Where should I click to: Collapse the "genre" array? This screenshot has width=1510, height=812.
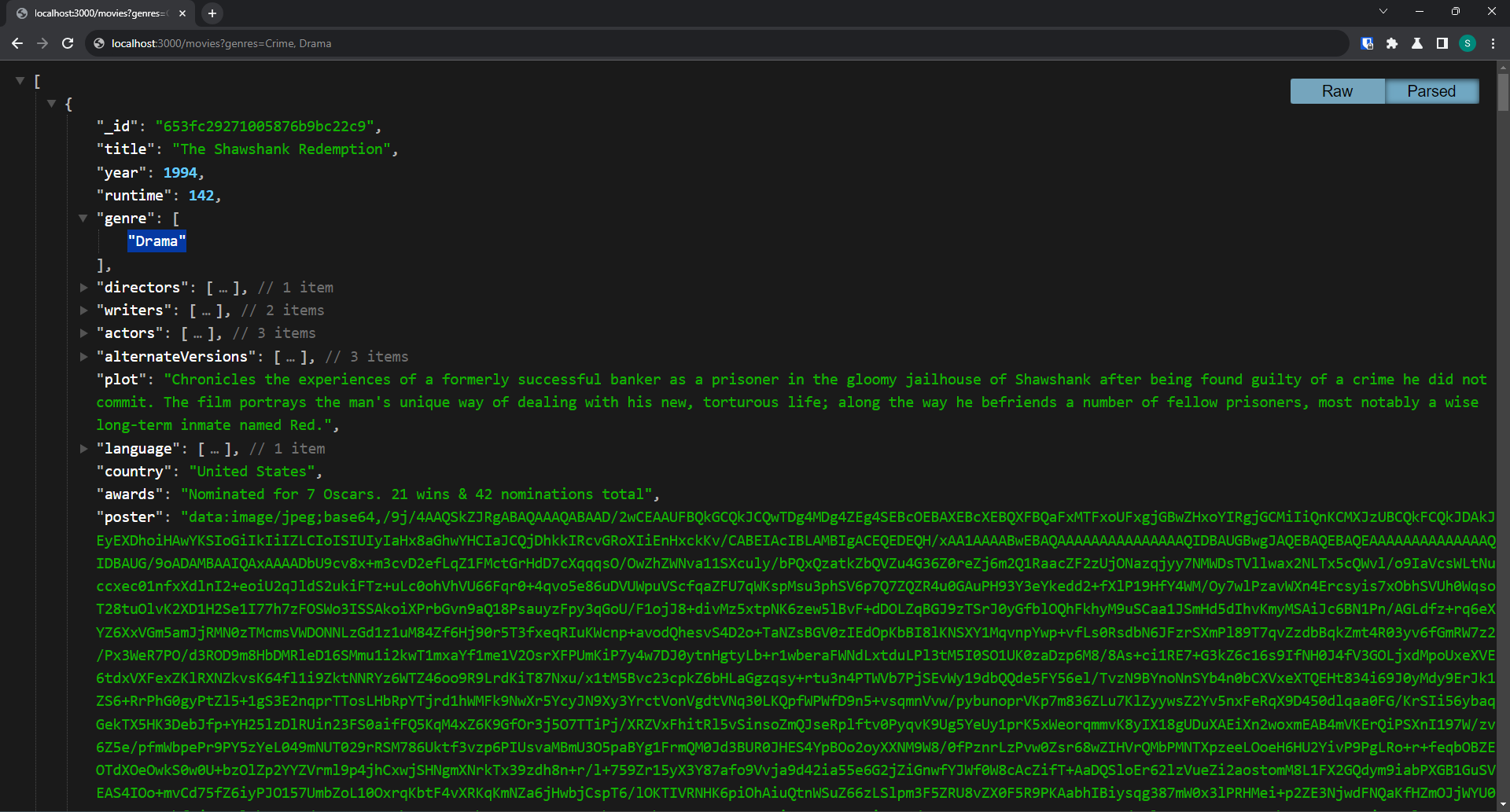83,219
